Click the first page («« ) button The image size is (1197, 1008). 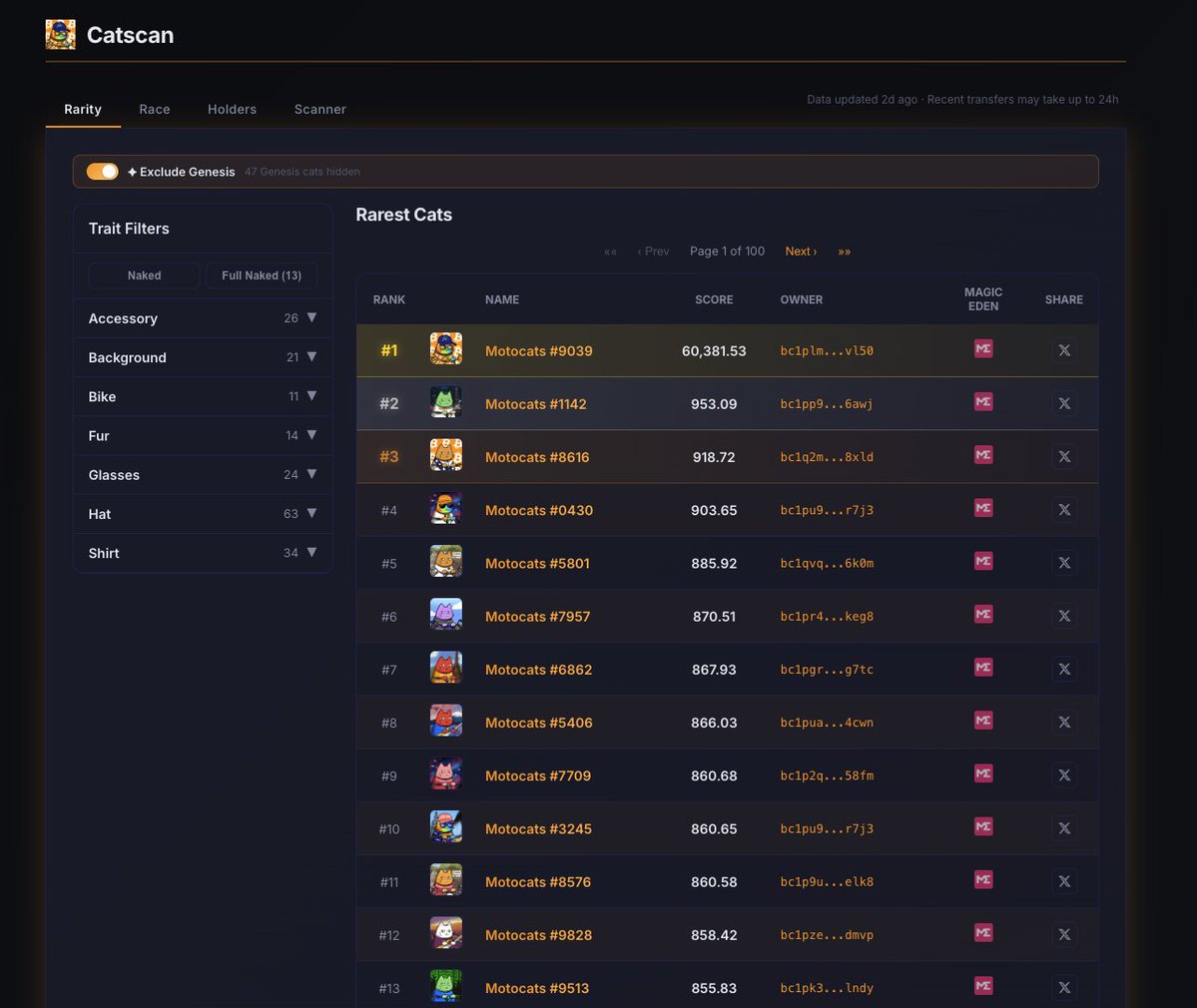(610, 252)
